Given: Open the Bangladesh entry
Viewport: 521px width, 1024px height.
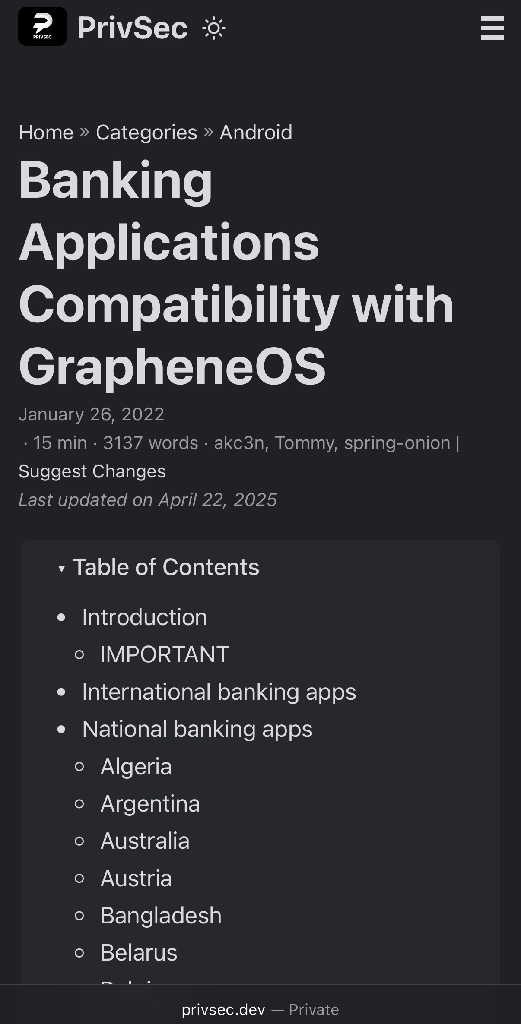Looking at the screenshot, I should [x=161, y=916].
